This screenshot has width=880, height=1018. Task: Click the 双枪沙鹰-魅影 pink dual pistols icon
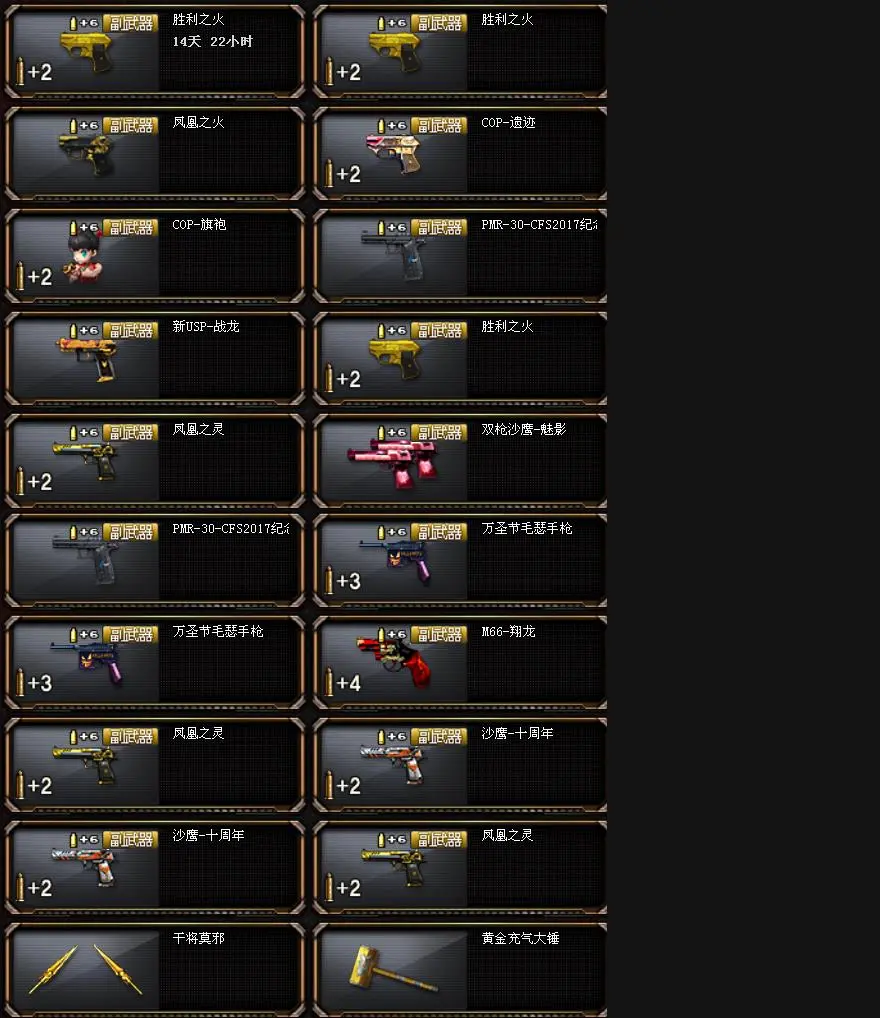point(393,462)
